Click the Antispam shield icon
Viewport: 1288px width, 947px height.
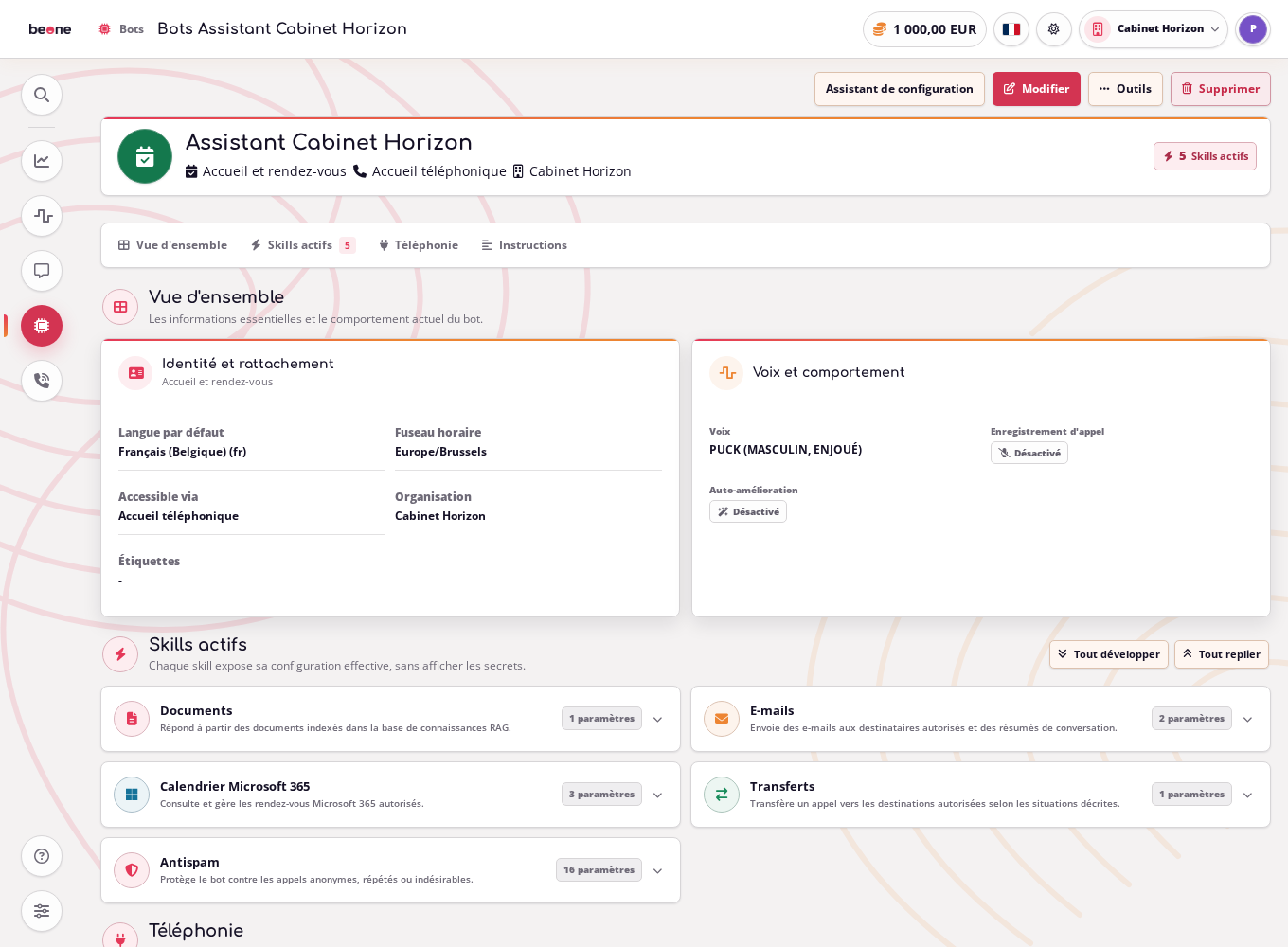pyautogui.click(x=132, y=870)
